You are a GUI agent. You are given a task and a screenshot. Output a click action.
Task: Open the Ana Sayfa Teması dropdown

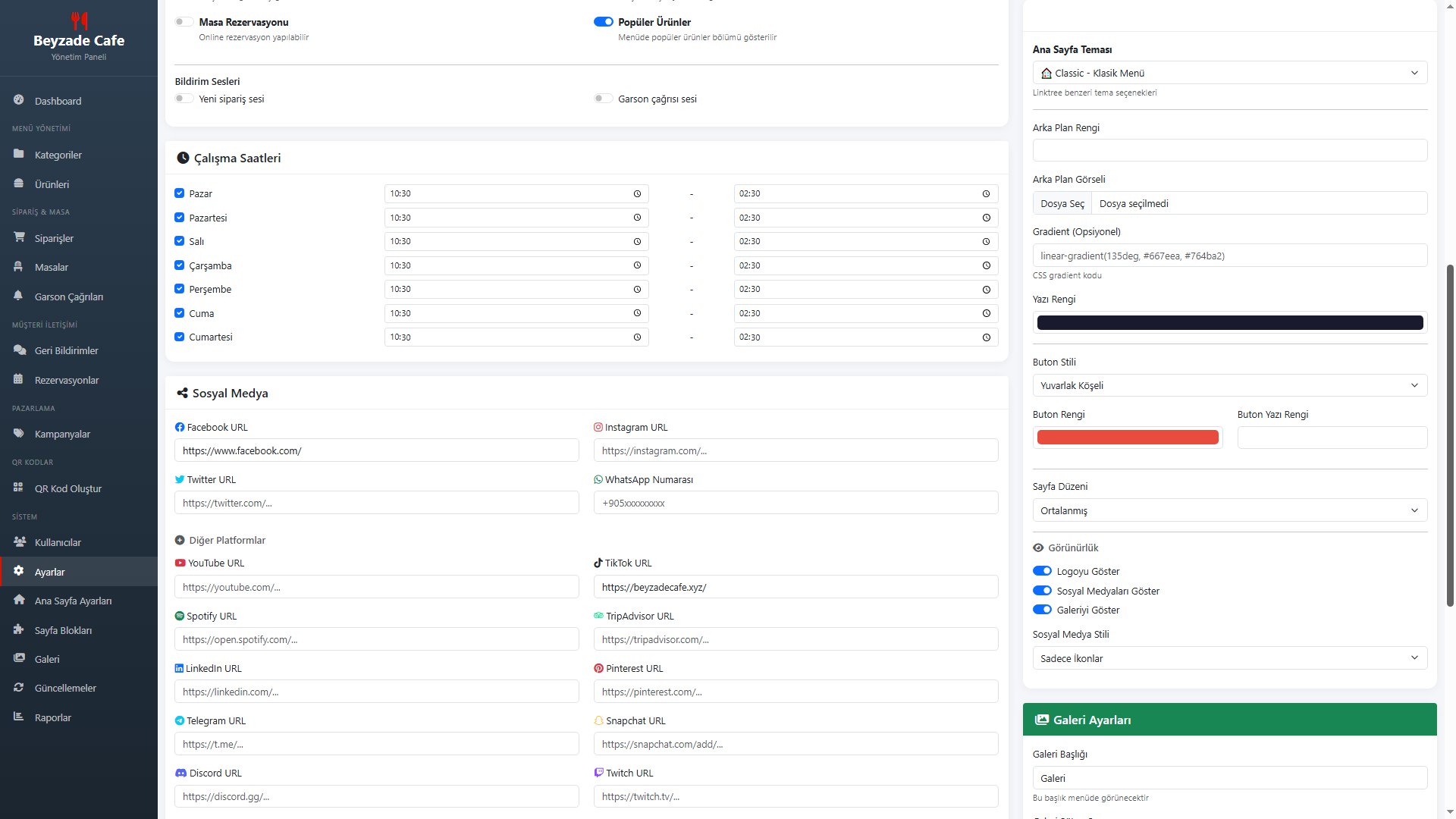(1229, 73)
